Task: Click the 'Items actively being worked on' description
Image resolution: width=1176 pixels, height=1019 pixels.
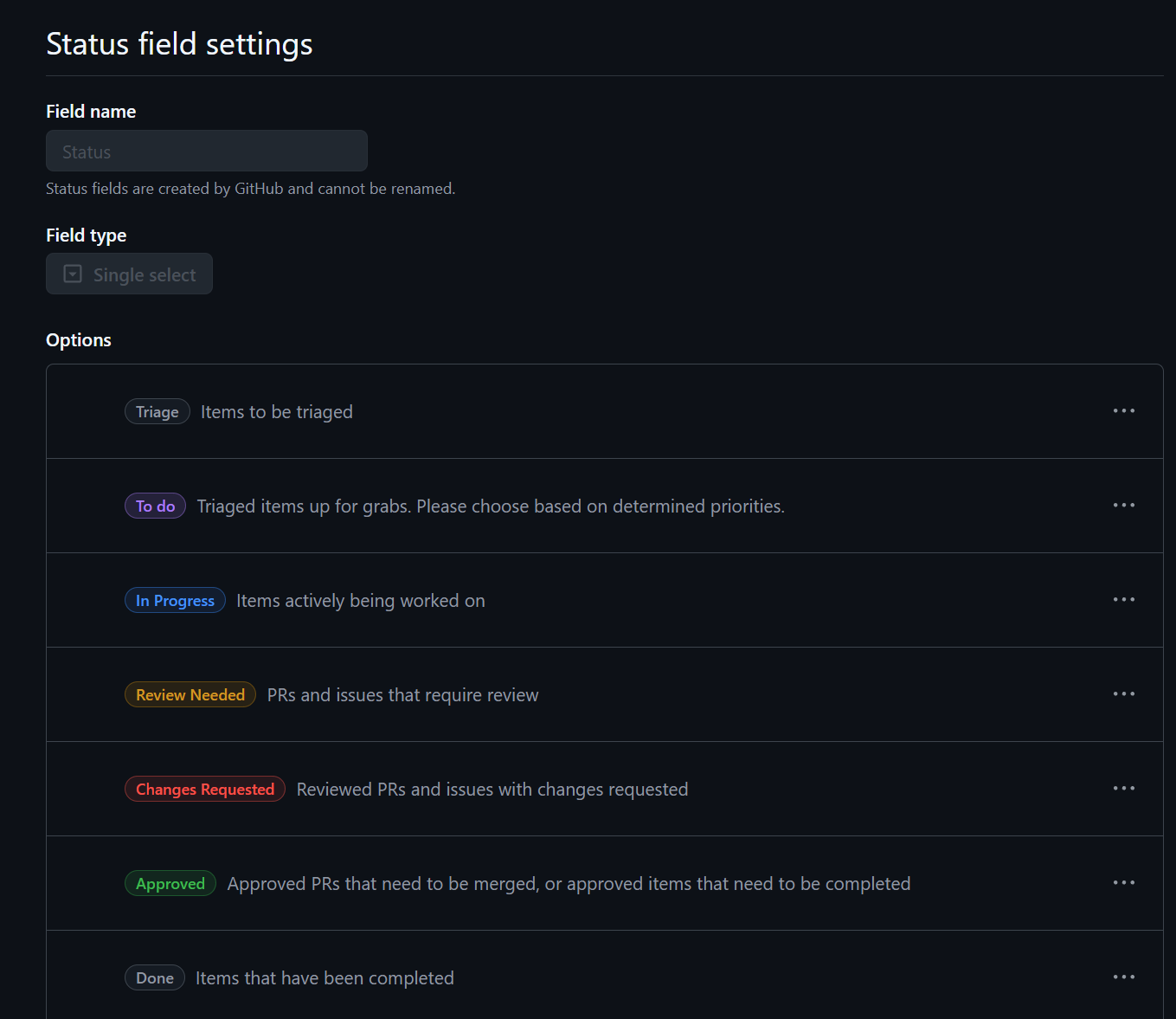Action: click(361, 601)
